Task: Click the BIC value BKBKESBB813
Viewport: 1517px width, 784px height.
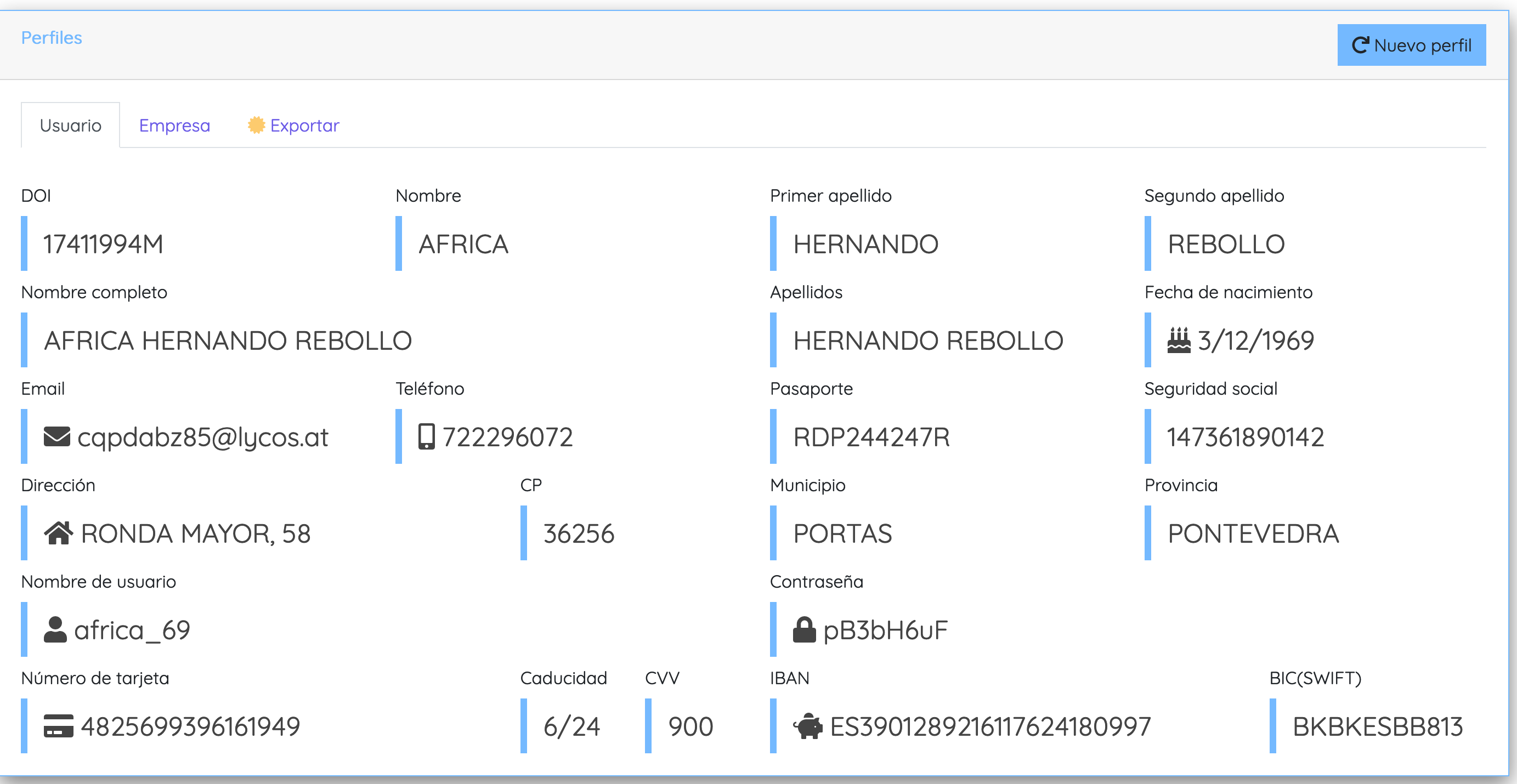Action: 1378,726
